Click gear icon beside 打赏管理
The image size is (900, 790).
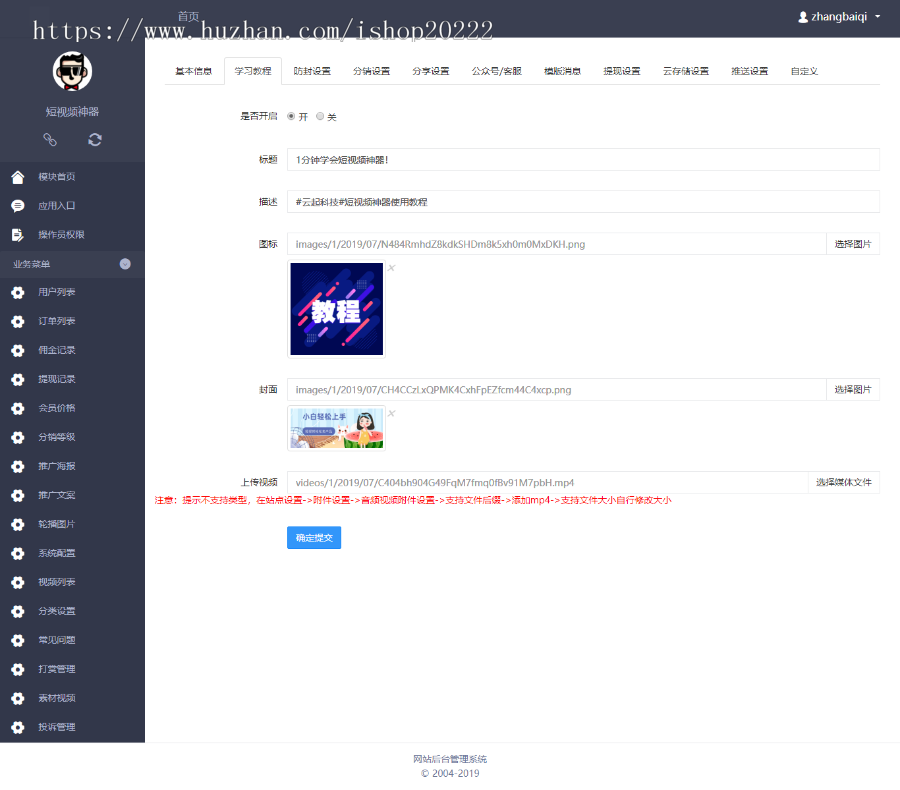tap(18, 669)
